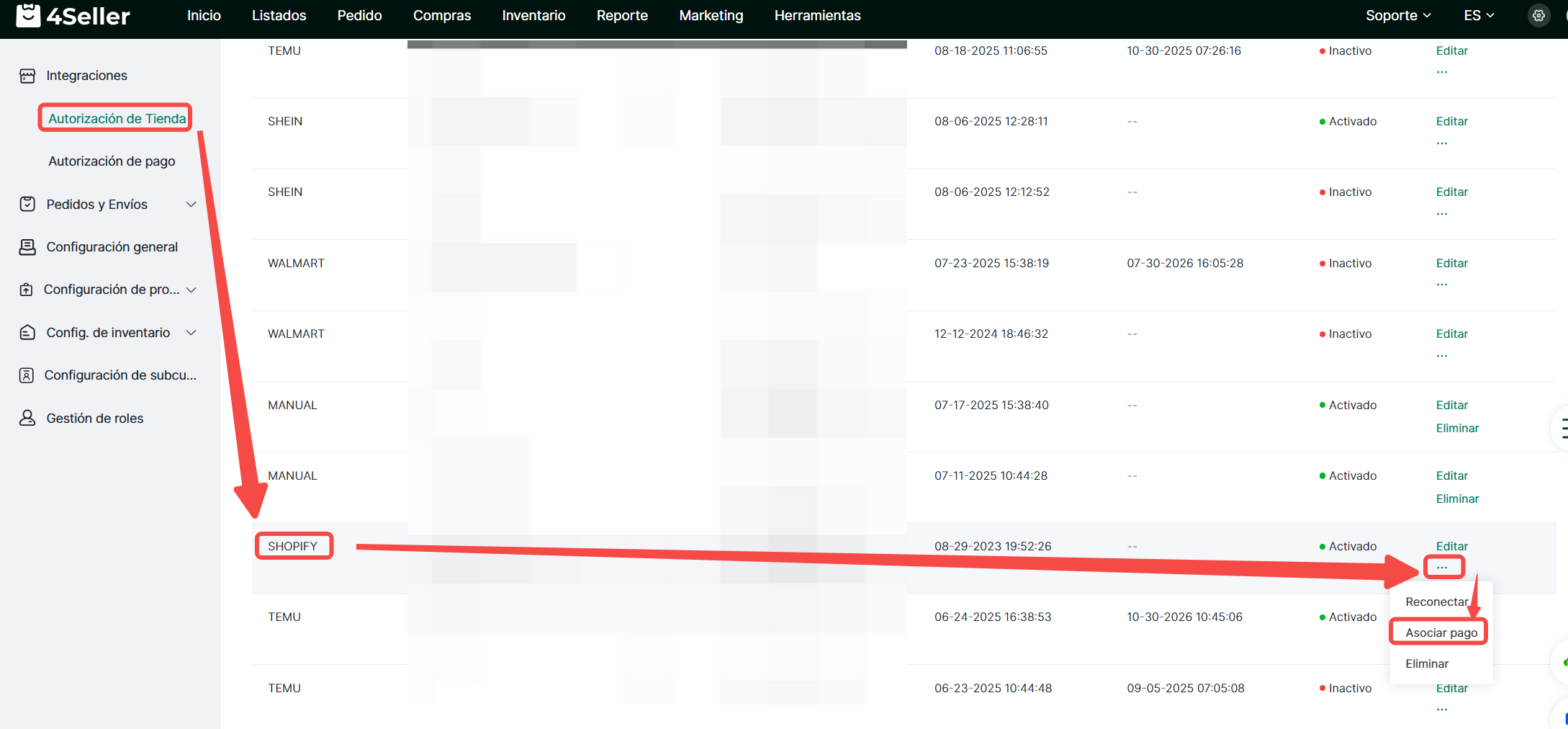The image size is (1568, 729).
Task: Click the 4Seller logo icon
Action: point(28,15)
